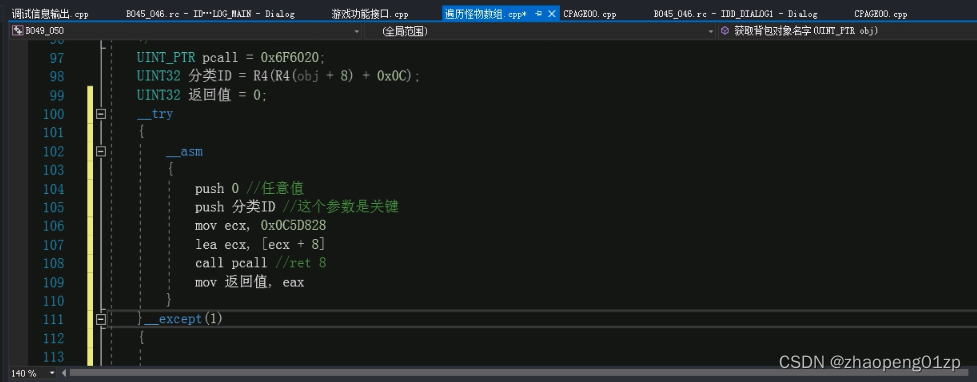Open the B049_050 project dropdown
The width and height of the screenshot is (977, 382).
356,31
